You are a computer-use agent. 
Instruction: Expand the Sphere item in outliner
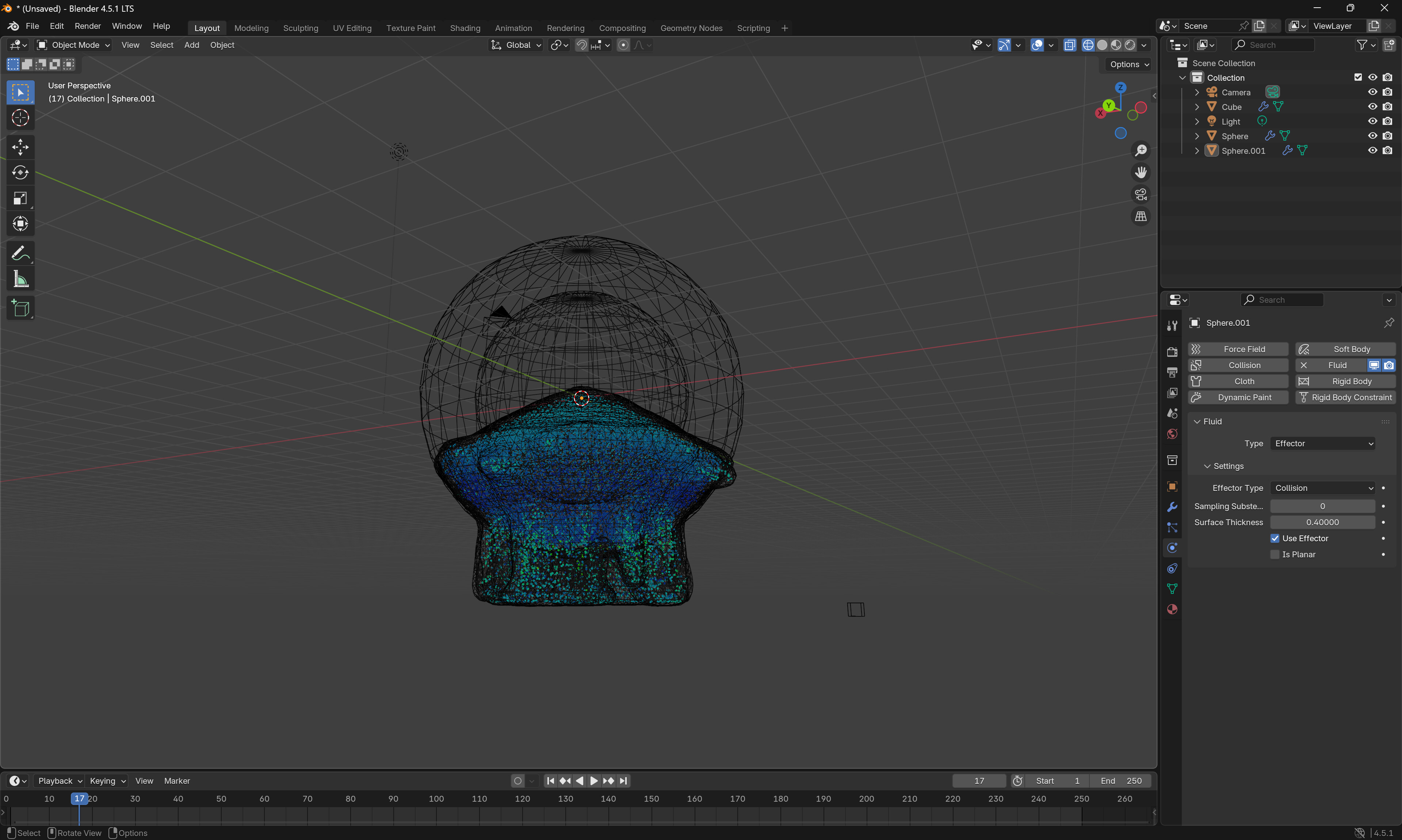click(1196, 136)
